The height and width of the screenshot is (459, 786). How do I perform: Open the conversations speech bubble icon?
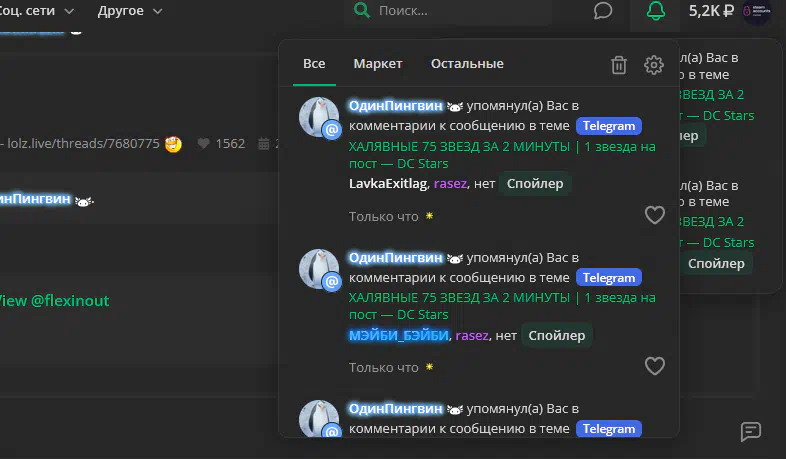[x=603, y=11]
